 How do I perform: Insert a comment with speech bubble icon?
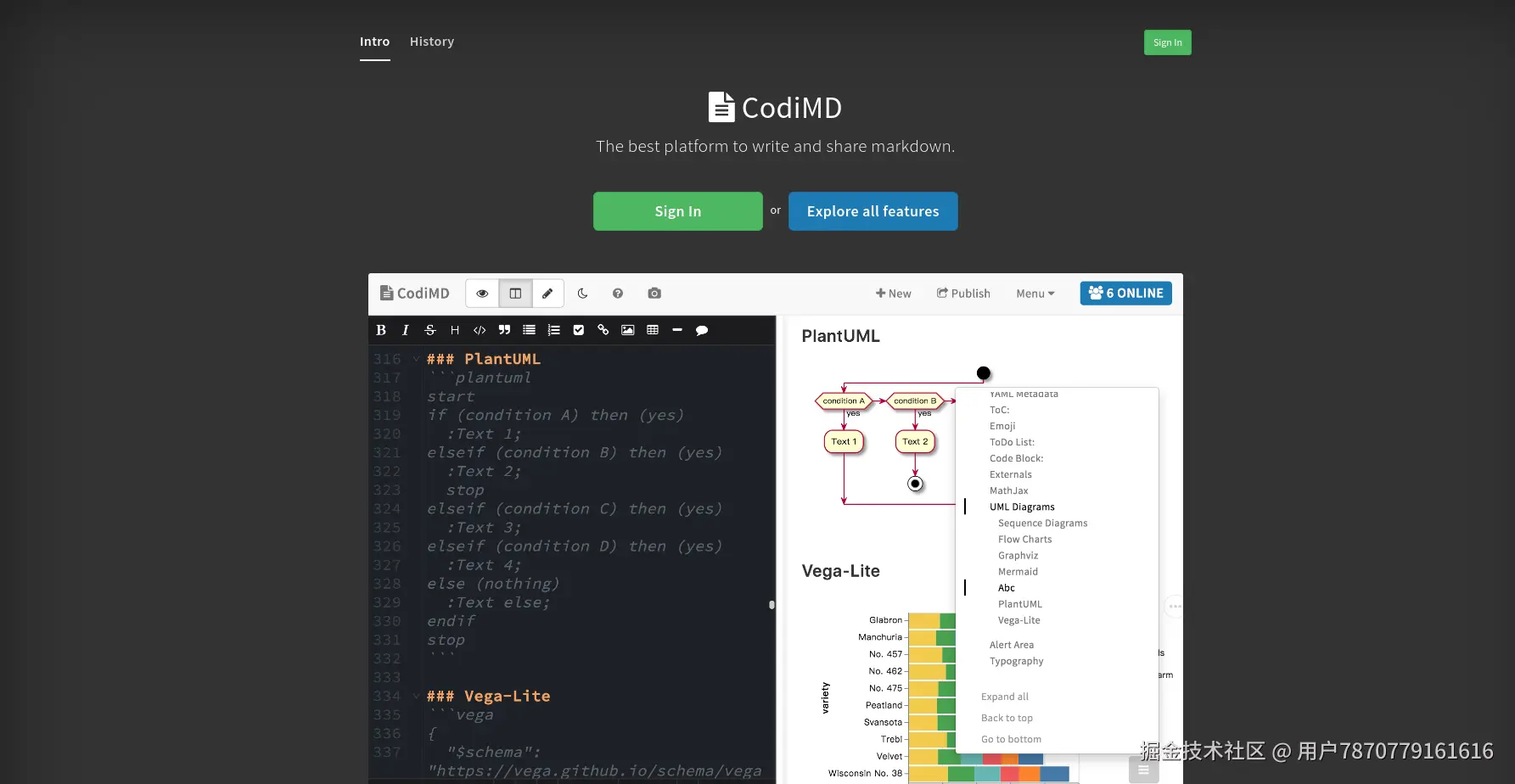pyautogui.click(x=702, y=330)
